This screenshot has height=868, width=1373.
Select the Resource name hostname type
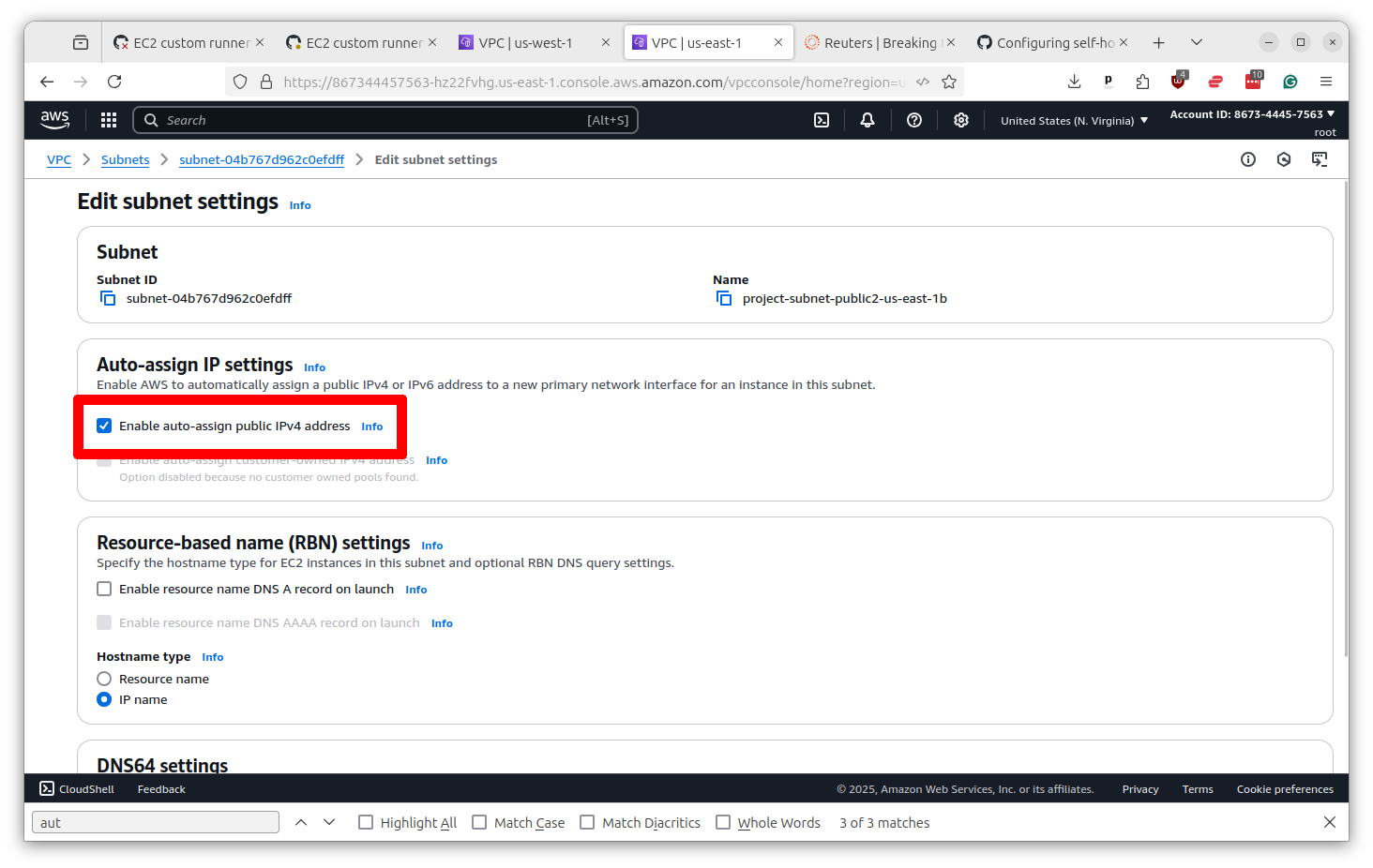pos(104,679)
